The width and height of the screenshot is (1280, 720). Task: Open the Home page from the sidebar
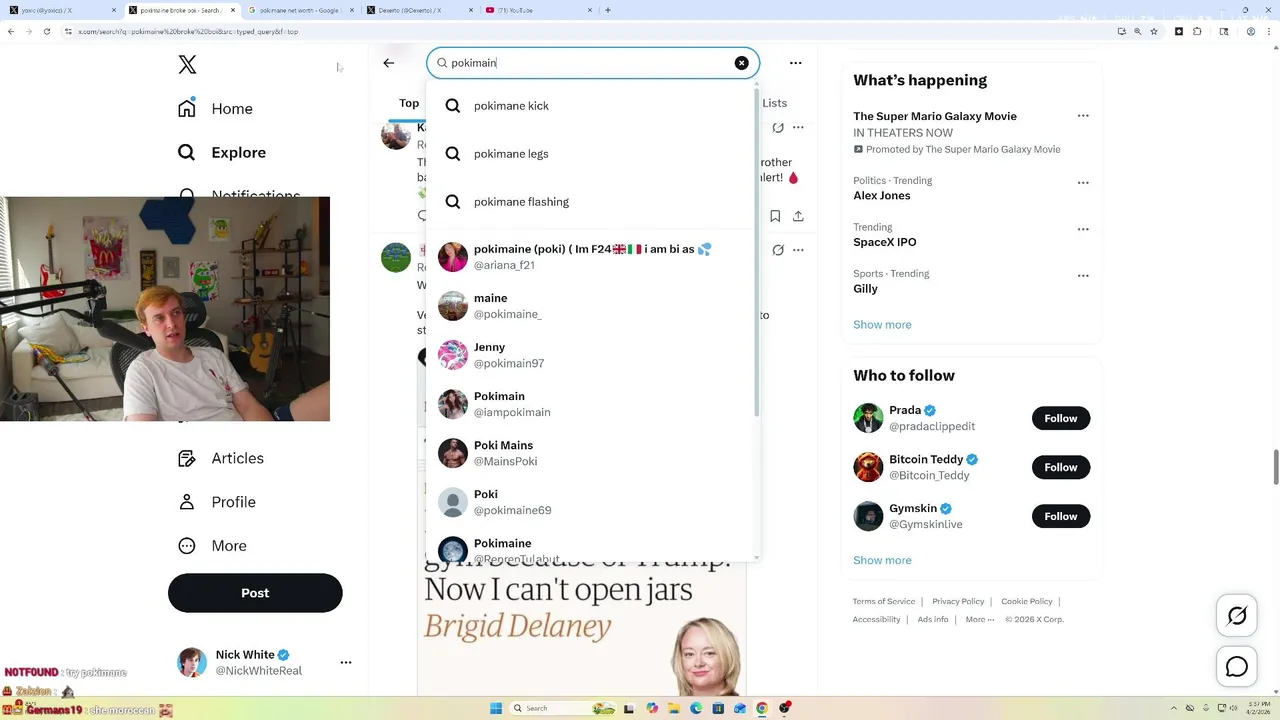(x=216, y=109)
